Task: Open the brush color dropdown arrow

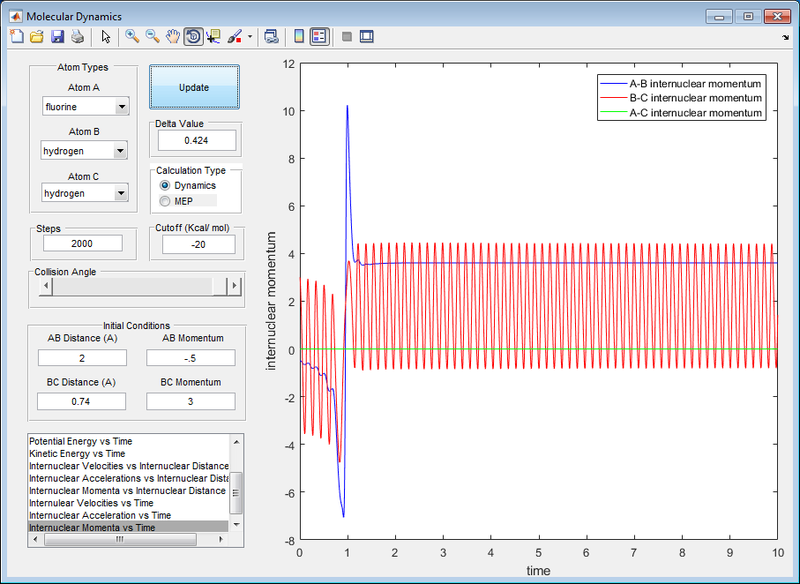Action: [x=249, y=36]
